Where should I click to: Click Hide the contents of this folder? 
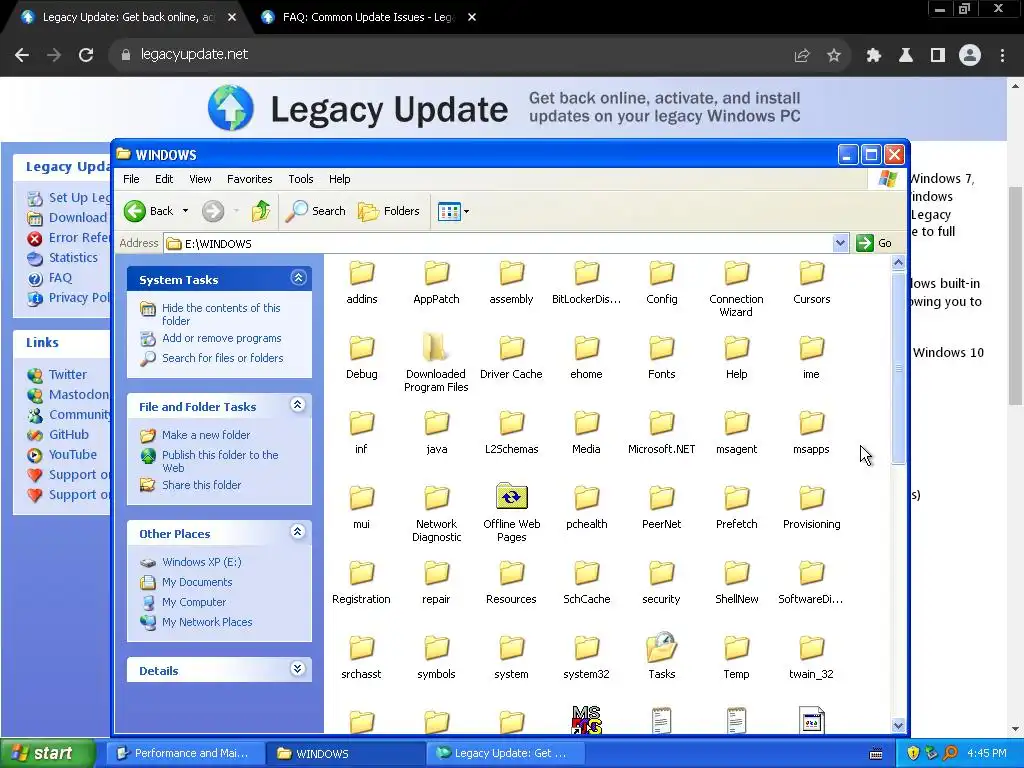coord(221,314)
